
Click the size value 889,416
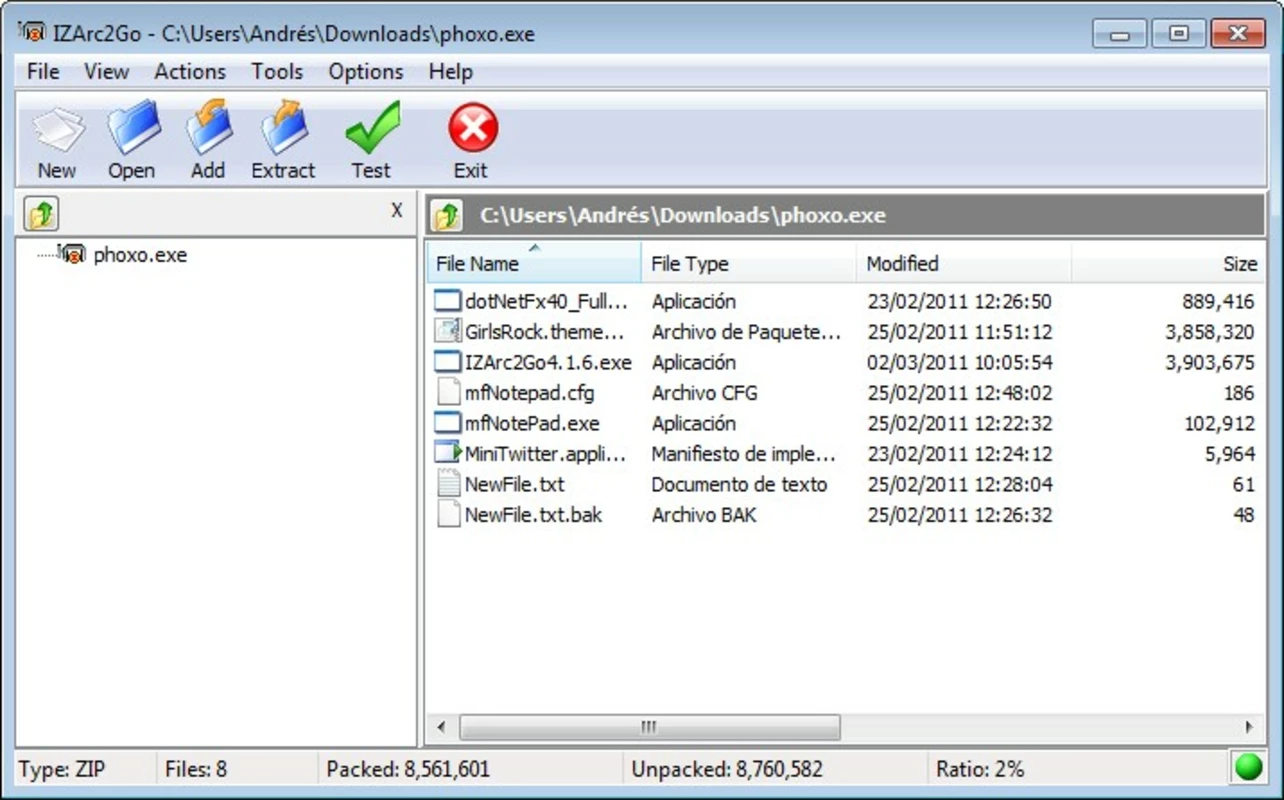(x=1218, y=301)
